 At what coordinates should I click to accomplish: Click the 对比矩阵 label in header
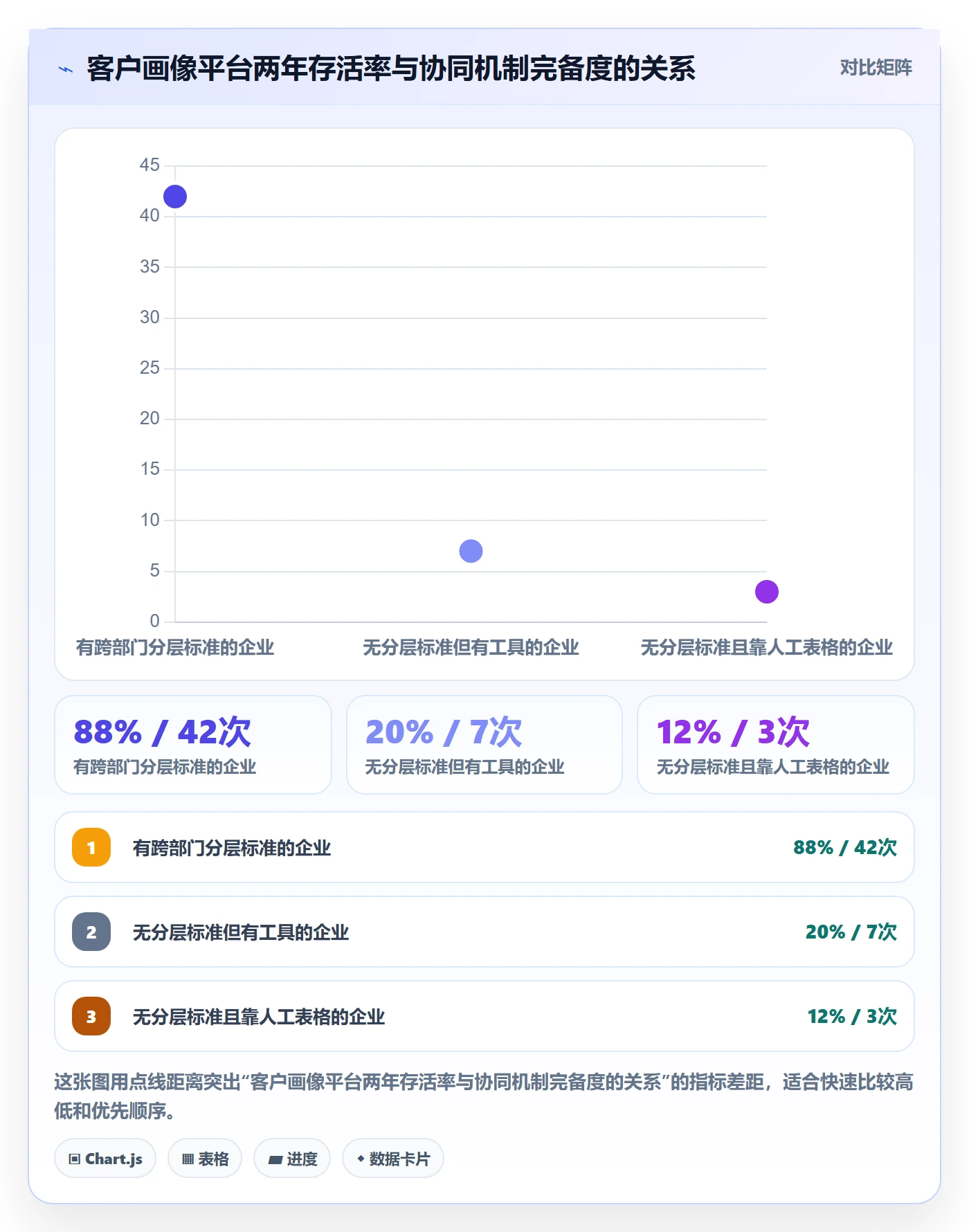pos(876,68)
